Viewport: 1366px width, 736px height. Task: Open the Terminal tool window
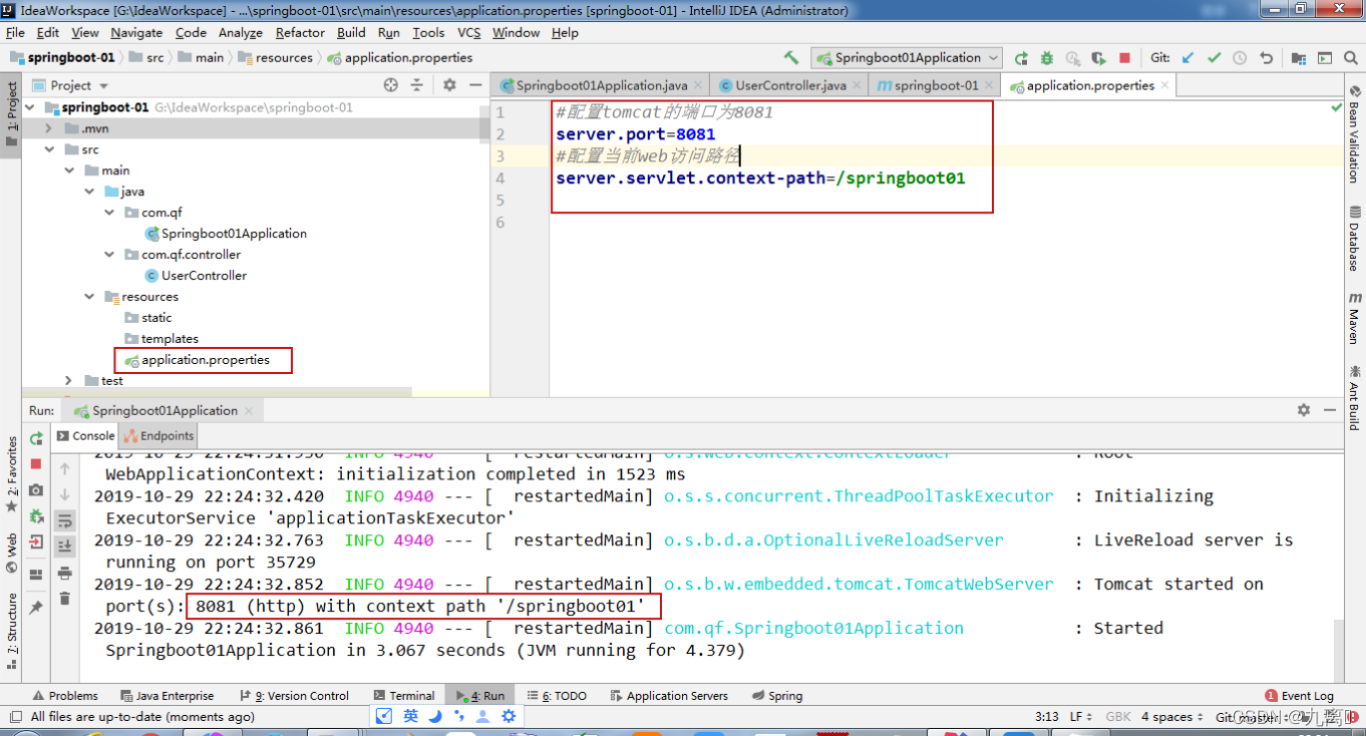404,695
